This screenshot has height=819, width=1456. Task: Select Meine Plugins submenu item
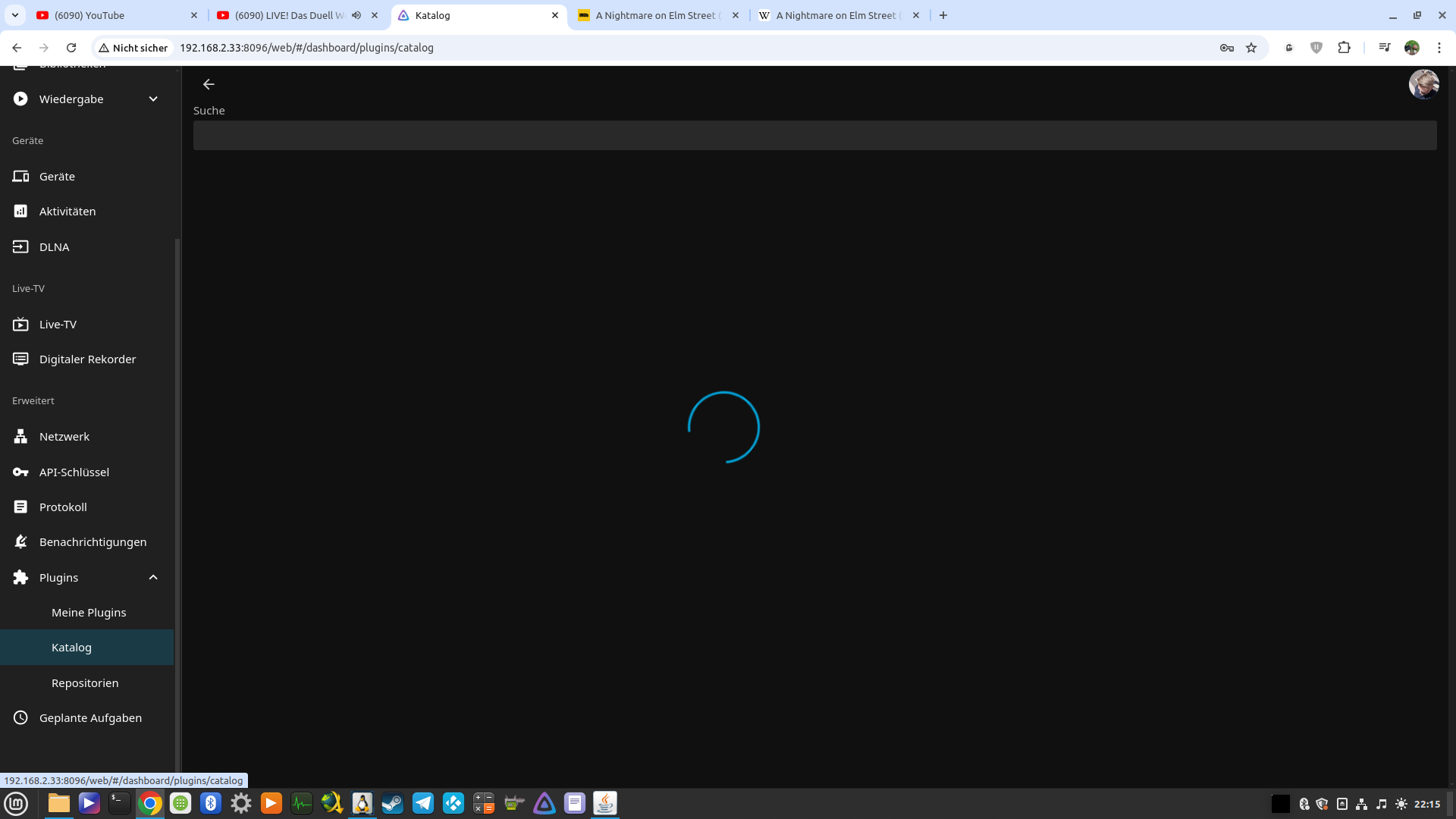click(x=89, y=613)
